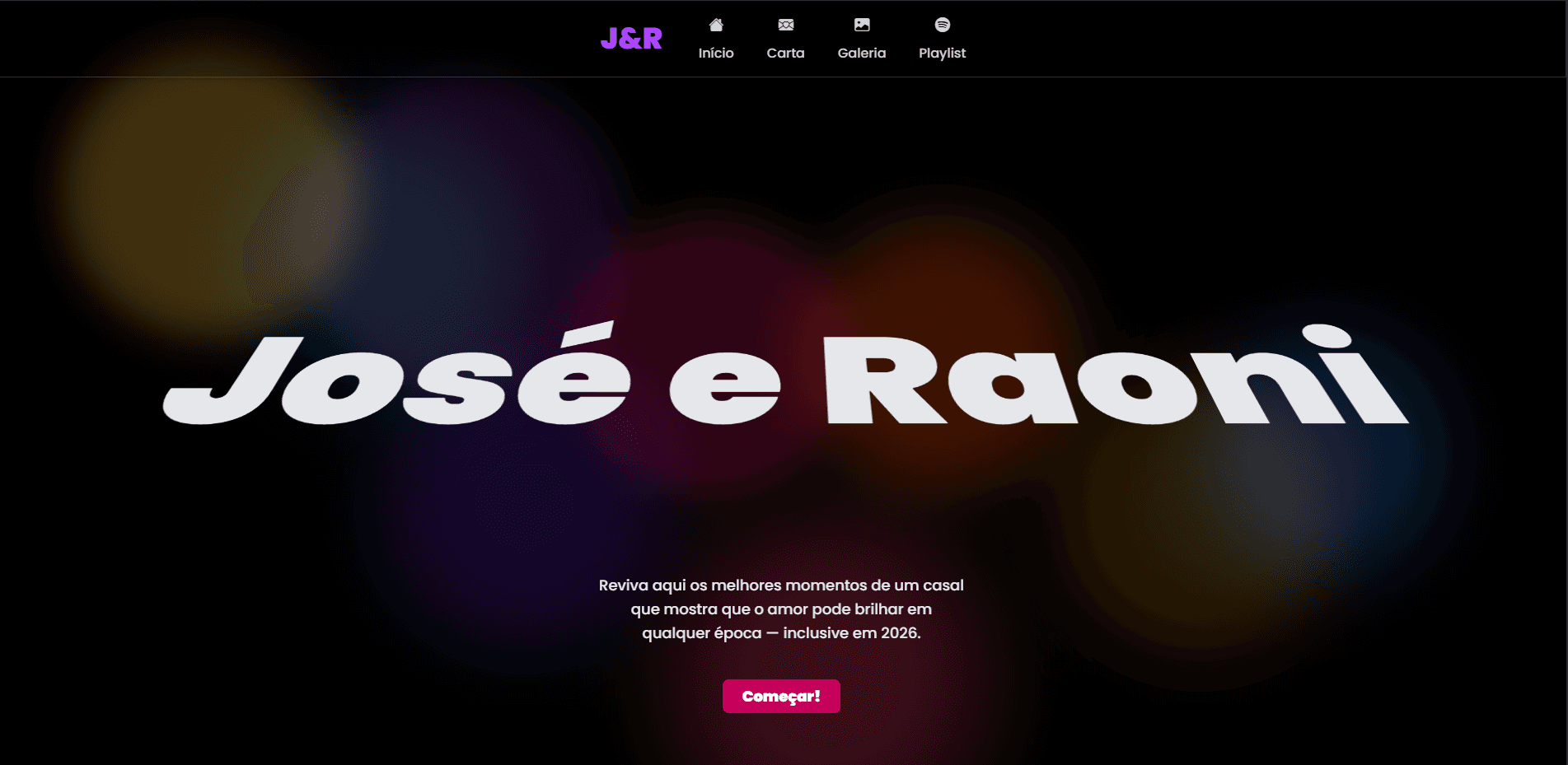The width and height of the screenshot is (1568, 765).
Task: Click the purple J&R logo
Action: tap(631, 38)
